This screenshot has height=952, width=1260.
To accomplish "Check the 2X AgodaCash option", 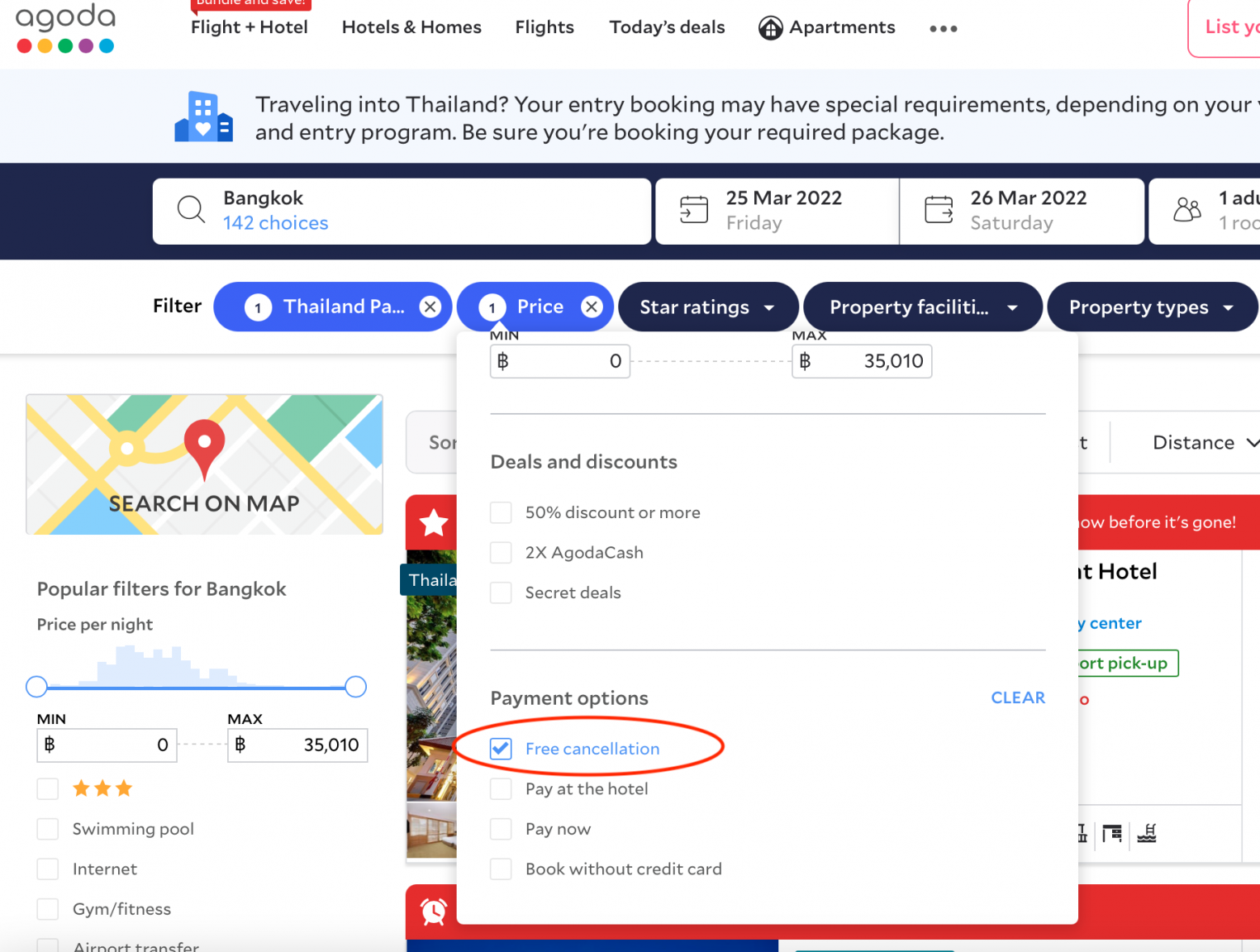I will [501, 553].
